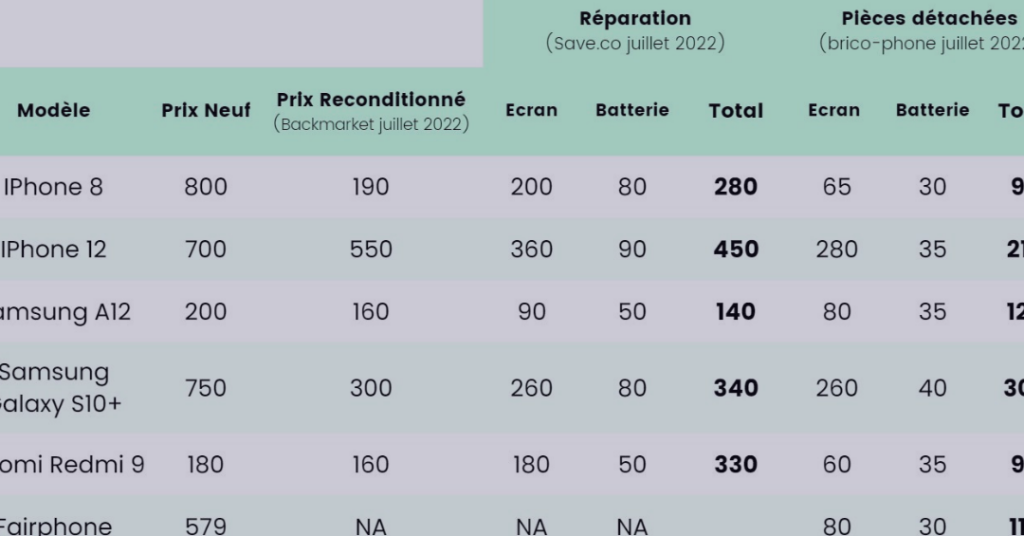This screenshot has height=536, width=1024.
Task: Select the Samsung Galaxy S10+ label
Action: [x=61, y=388]
